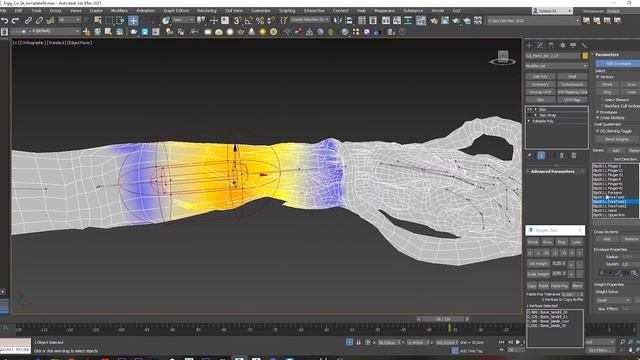Image resolution: width=640 pixels, height=360 pixels.
Task: Click the Redo arrow icon
Action: [x=16, y=20]
